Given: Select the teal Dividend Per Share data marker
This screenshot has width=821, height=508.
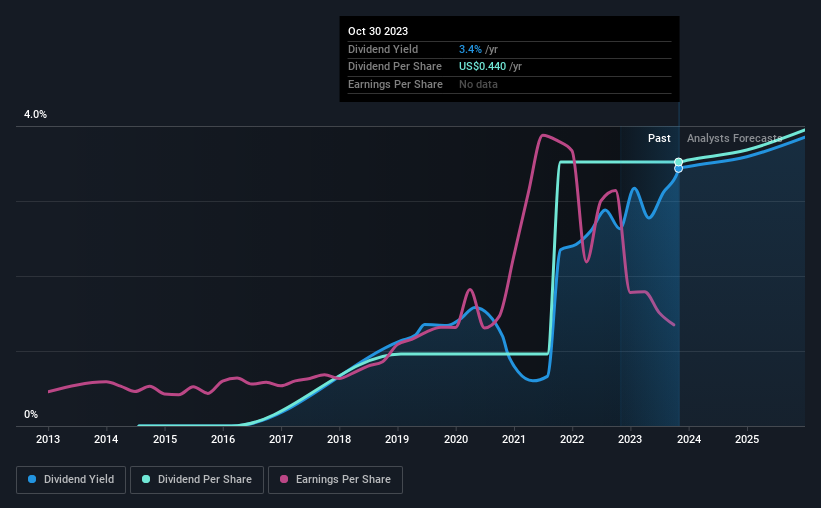Looking at the screenshot, I should tap(679, 162).
